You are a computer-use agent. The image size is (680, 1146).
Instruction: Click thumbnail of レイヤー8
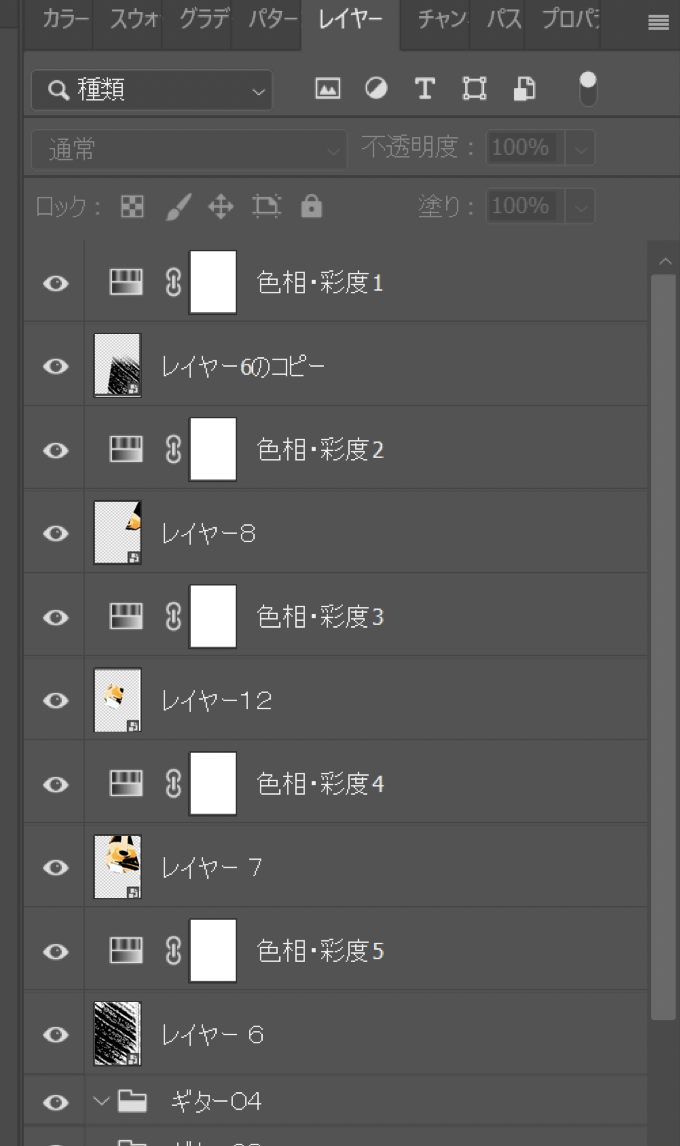pos(117,533)
